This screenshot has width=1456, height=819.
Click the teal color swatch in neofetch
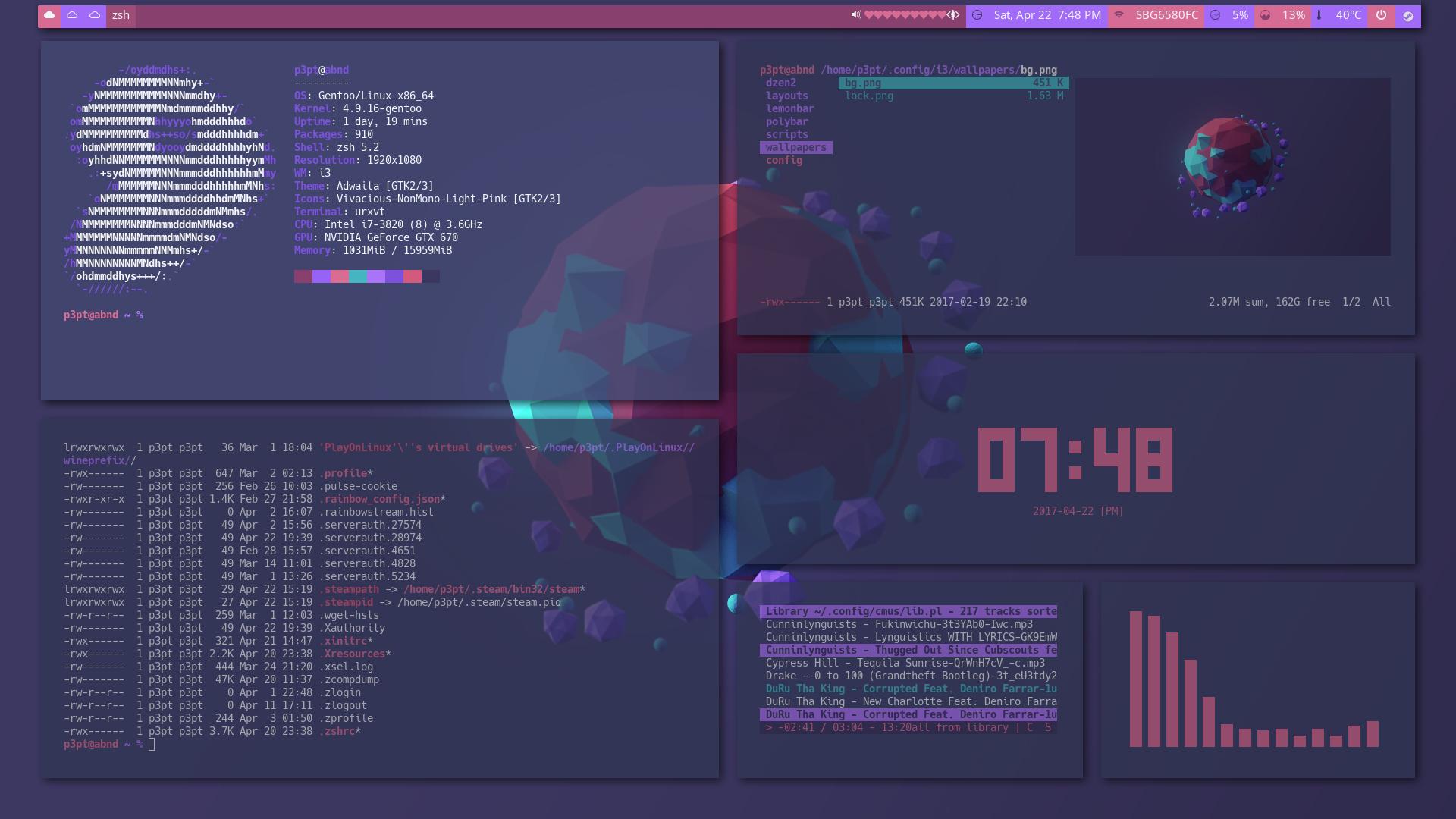pyautogui.click(x=357, y=276)
